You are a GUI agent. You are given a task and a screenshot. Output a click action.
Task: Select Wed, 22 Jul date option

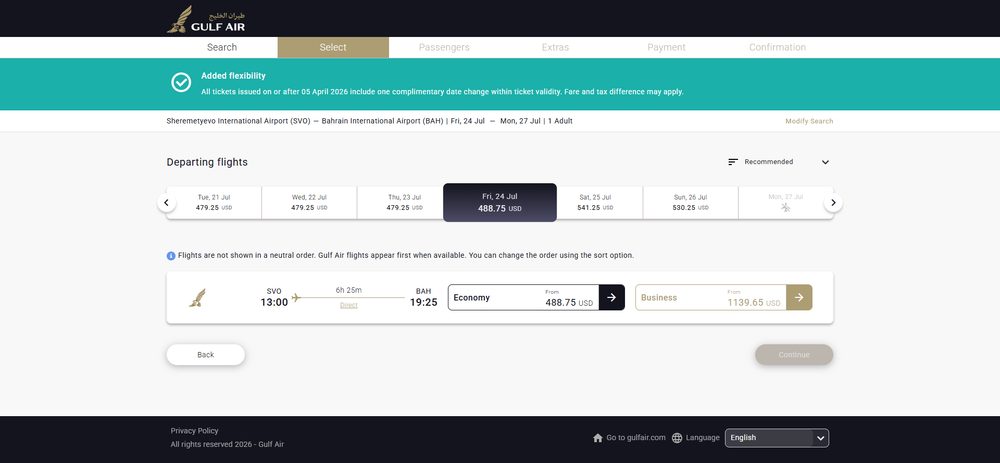coord(309,203)
